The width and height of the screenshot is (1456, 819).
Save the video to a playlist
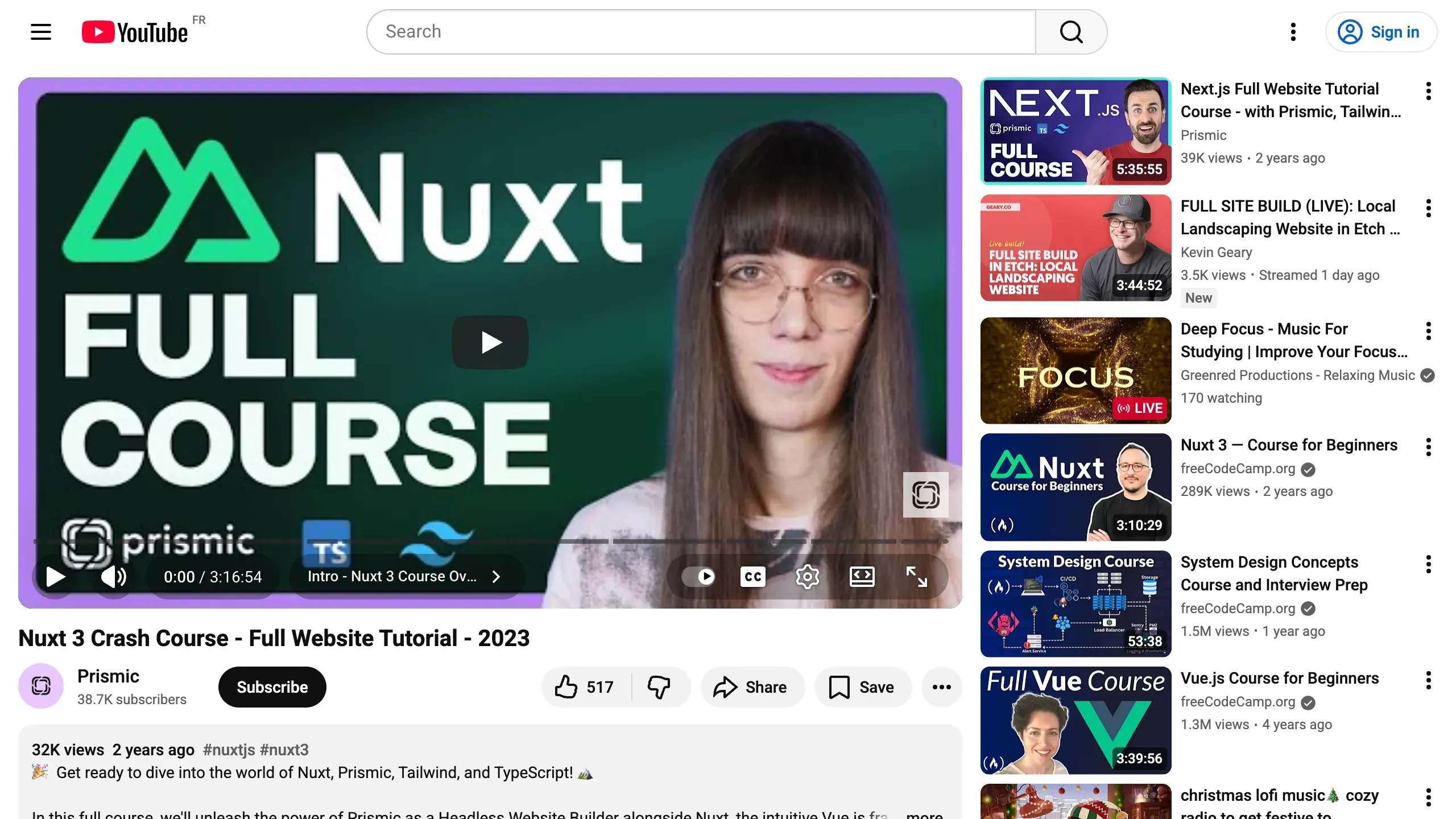[862, 686]
